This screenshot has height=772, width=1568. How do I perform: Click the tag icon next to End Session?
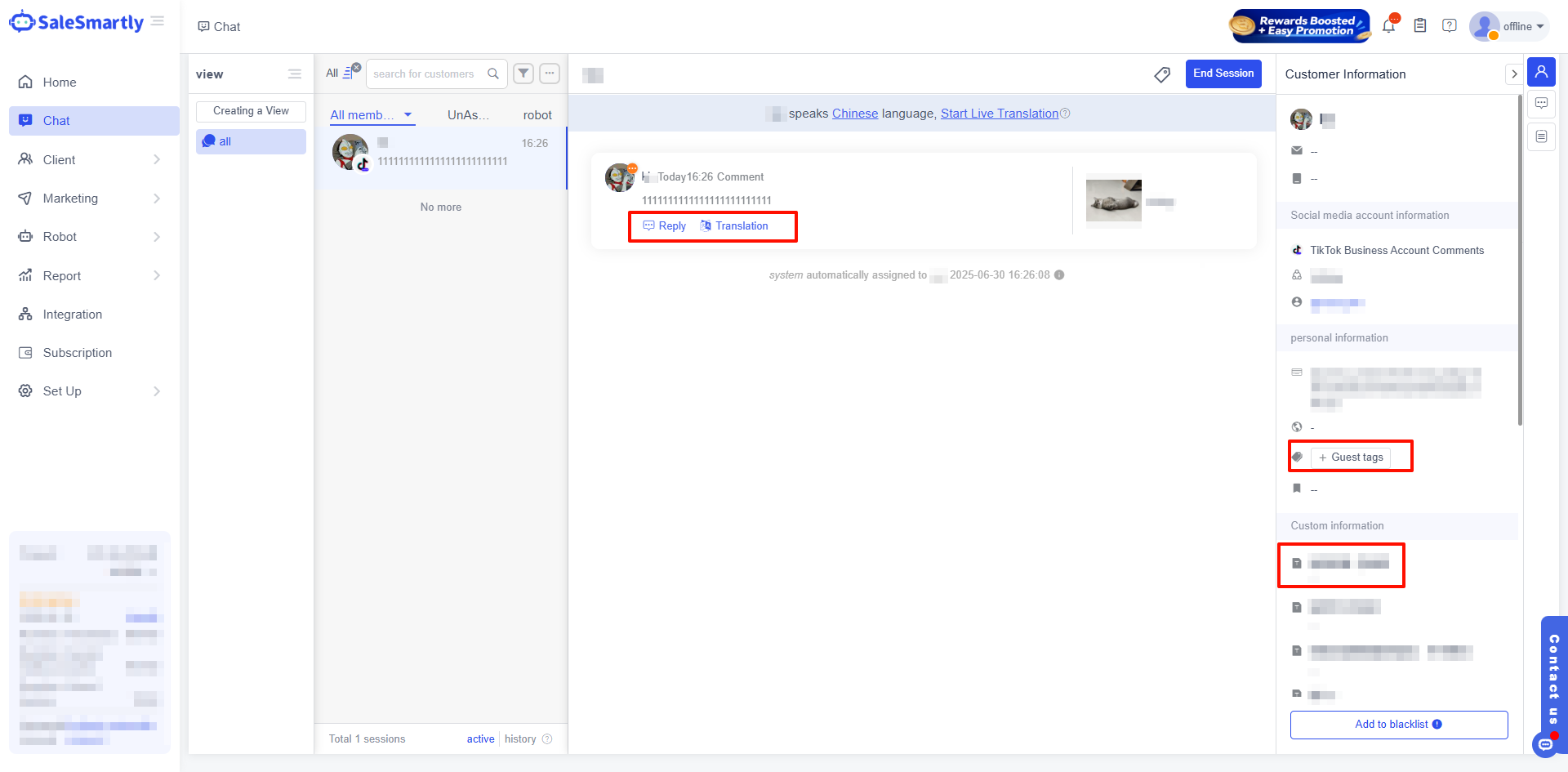click(1161, 74)
